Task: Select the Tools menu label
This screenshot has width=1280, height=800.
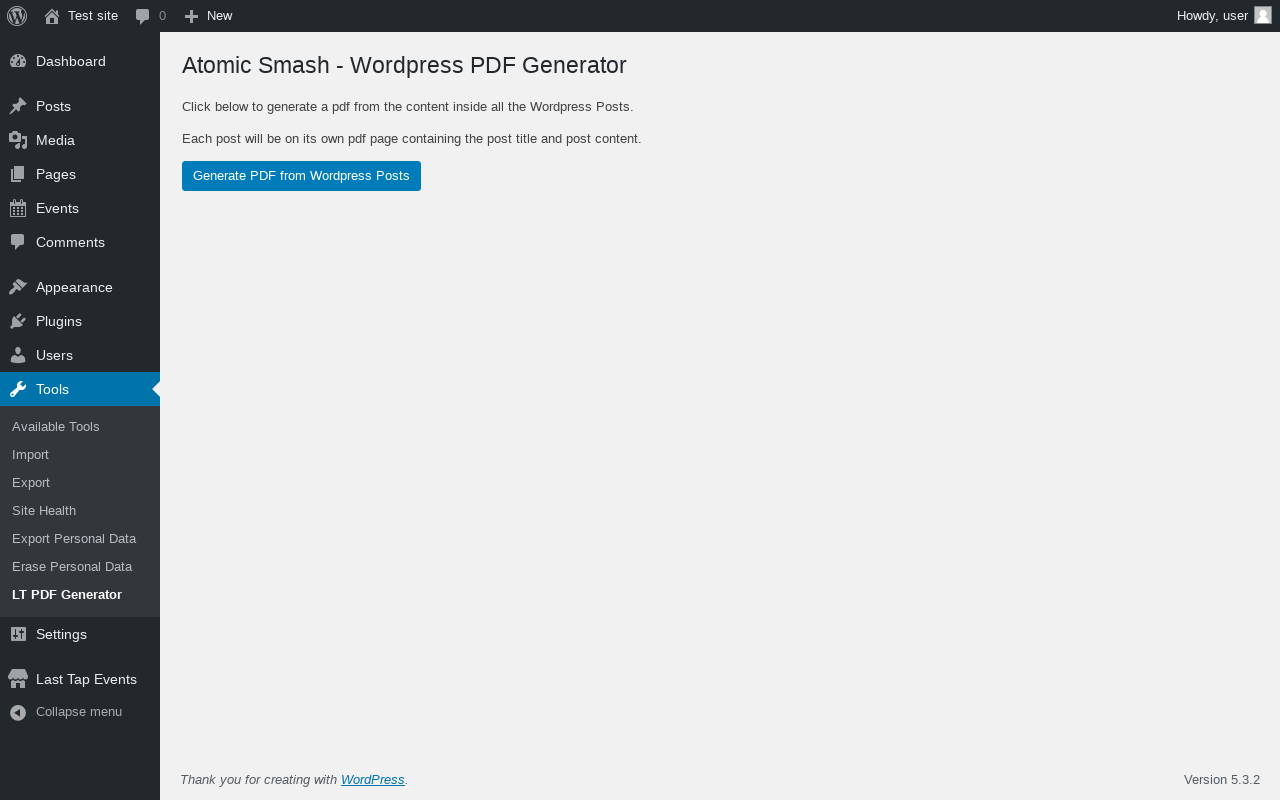Action: coord(52,389)
